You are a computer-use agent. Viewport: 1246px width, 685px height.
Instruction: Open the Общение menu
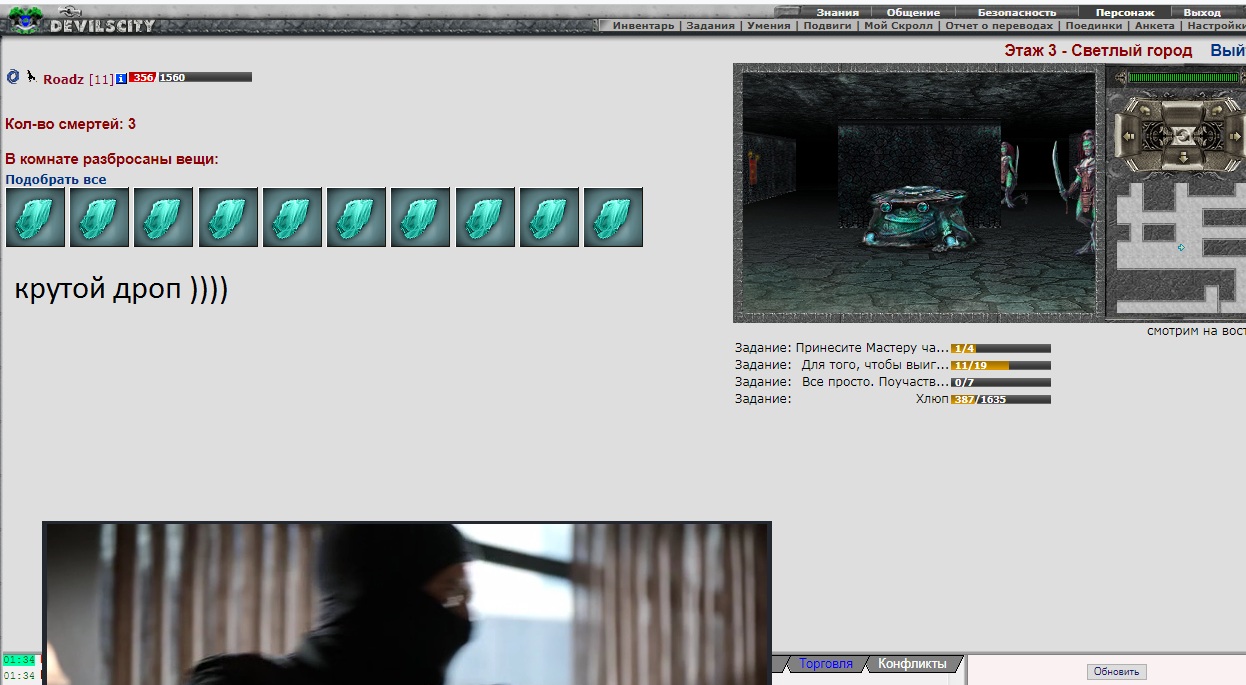coord(913,12)
